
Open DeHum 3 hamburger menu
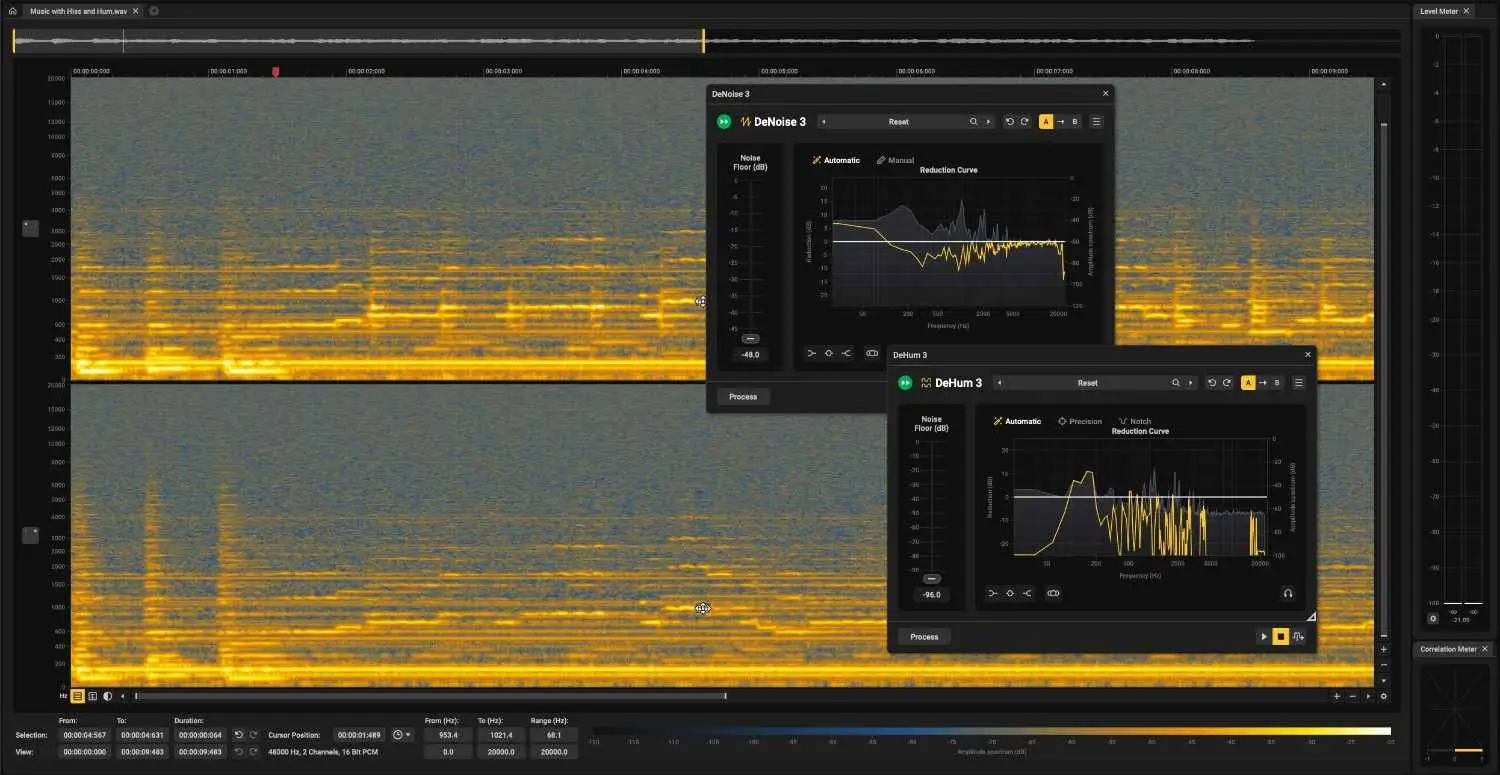click(x=1299, y=383)
